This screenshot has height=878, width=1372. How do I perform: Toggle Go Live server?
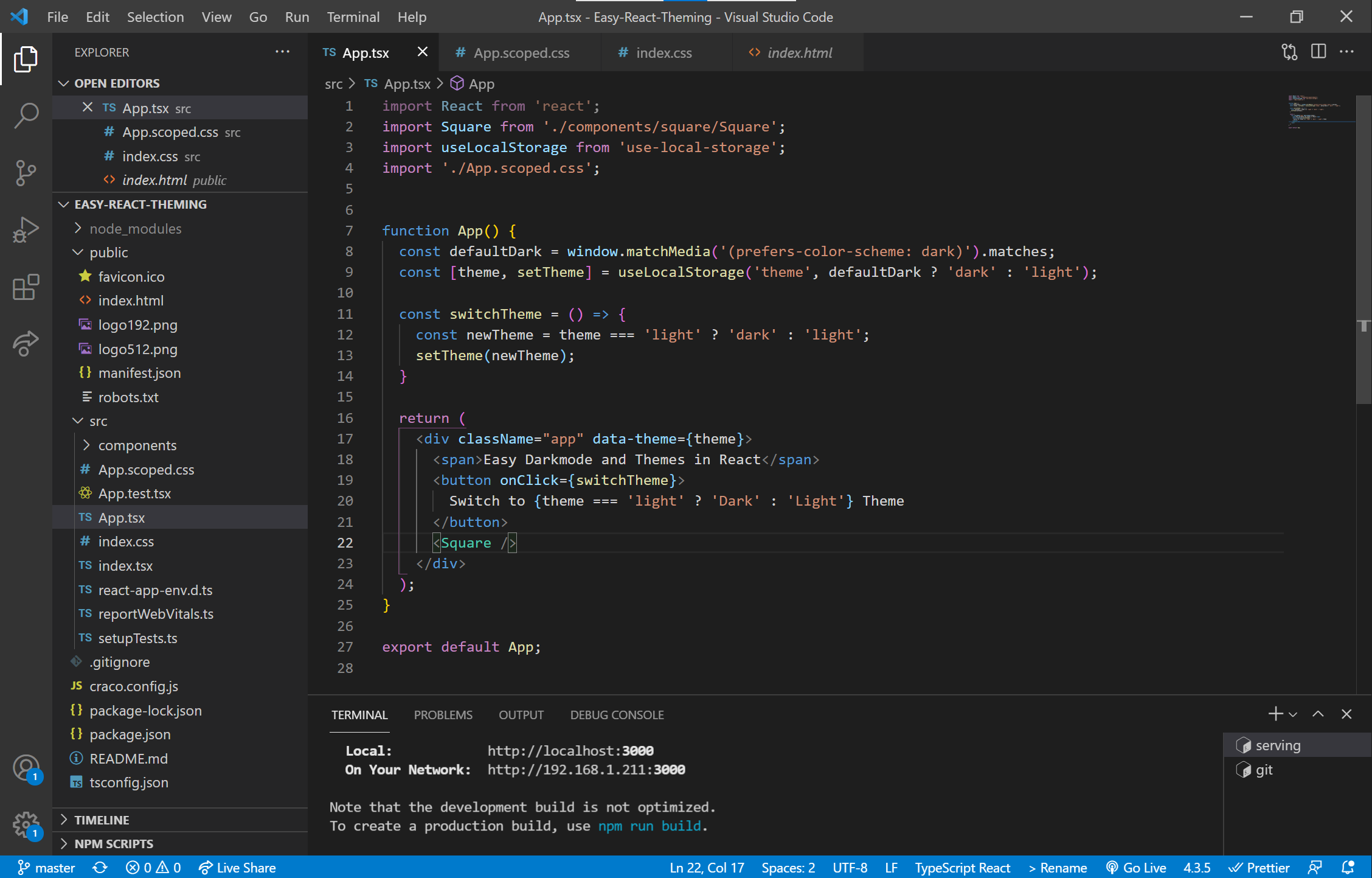point(1136,868)
